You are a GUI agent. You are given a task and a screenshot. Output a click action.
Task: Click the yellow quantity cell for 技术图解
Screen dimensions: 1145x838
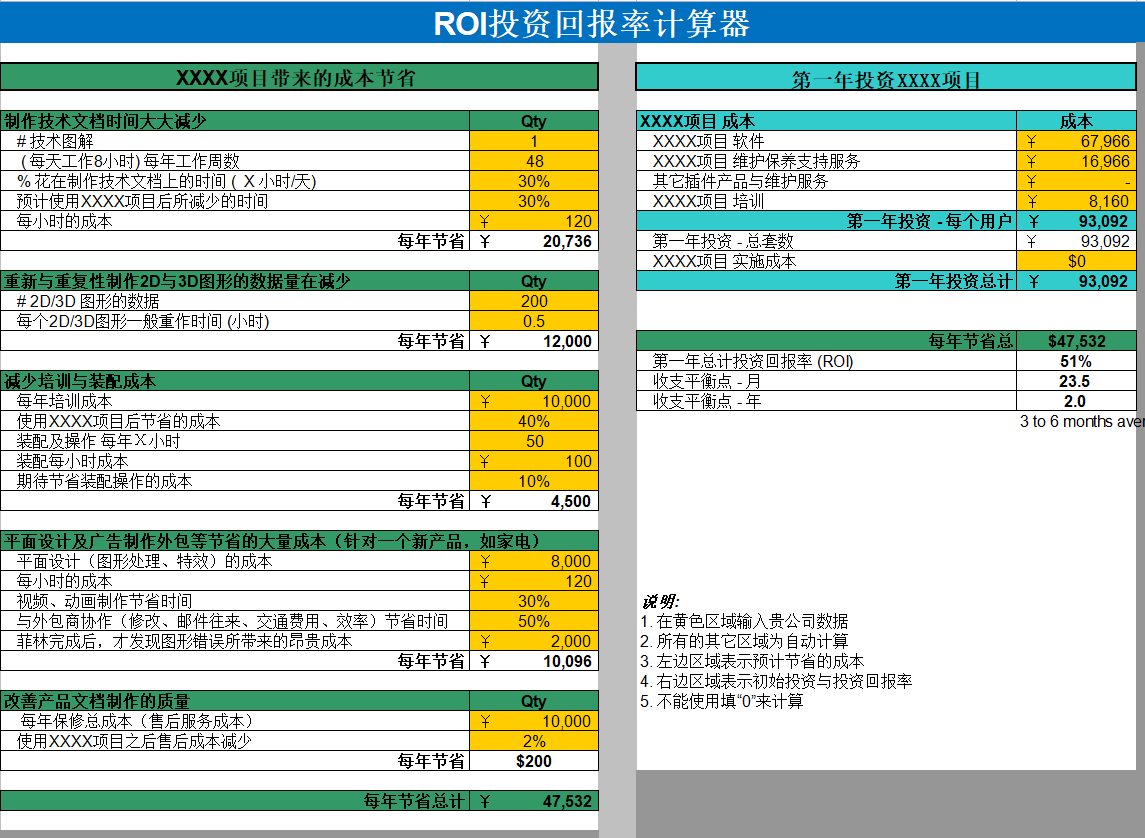(534, 141)
